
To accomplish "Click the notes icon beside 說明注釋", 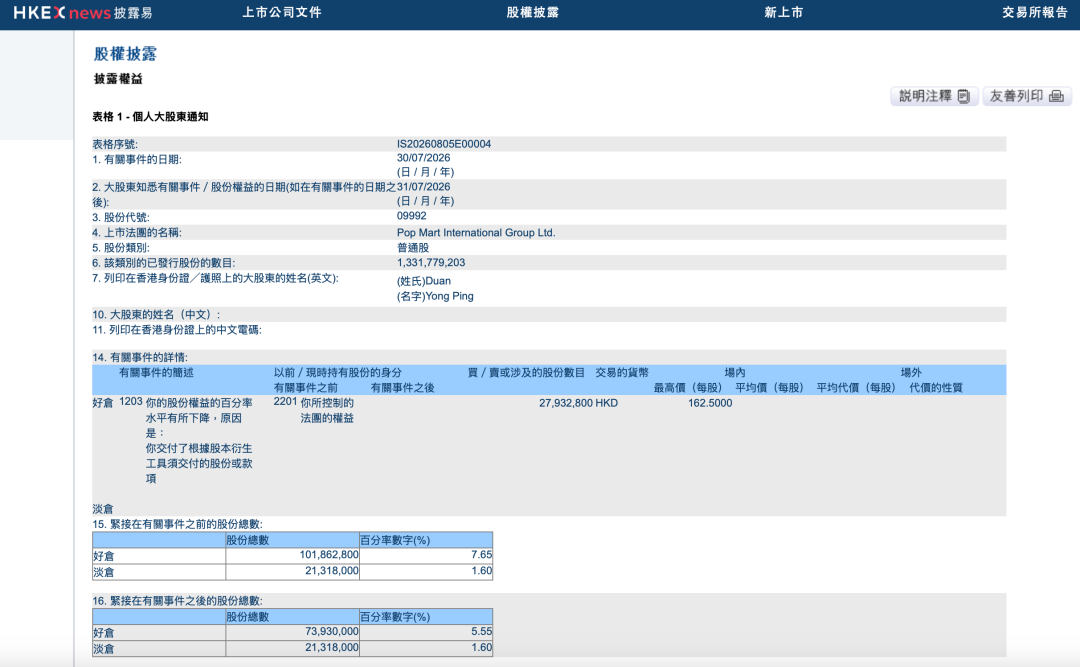I will click(x=964, y=96).
